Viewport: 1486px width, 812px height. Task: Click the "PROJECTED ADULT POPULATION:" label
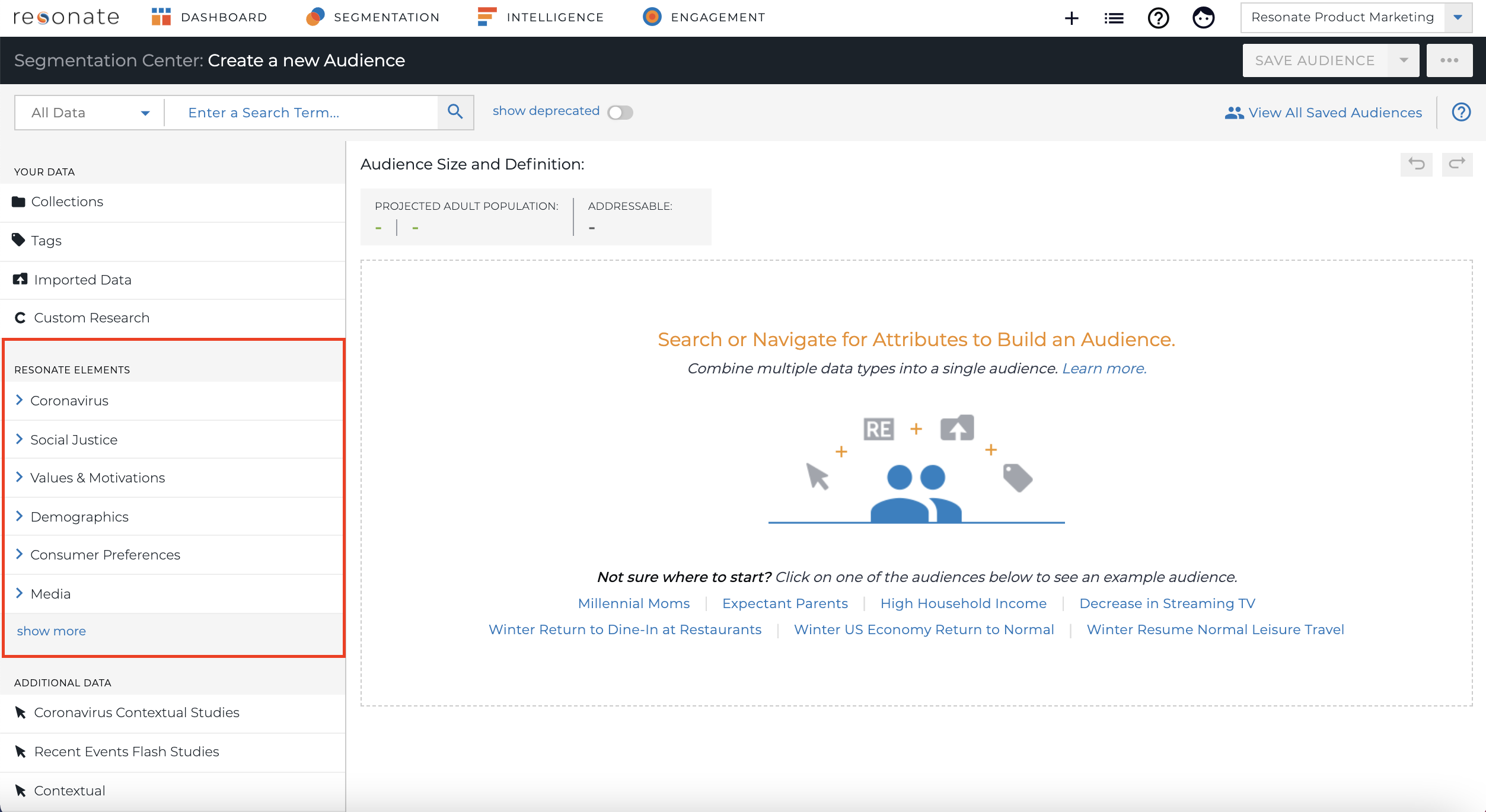(x=467, y=206)
